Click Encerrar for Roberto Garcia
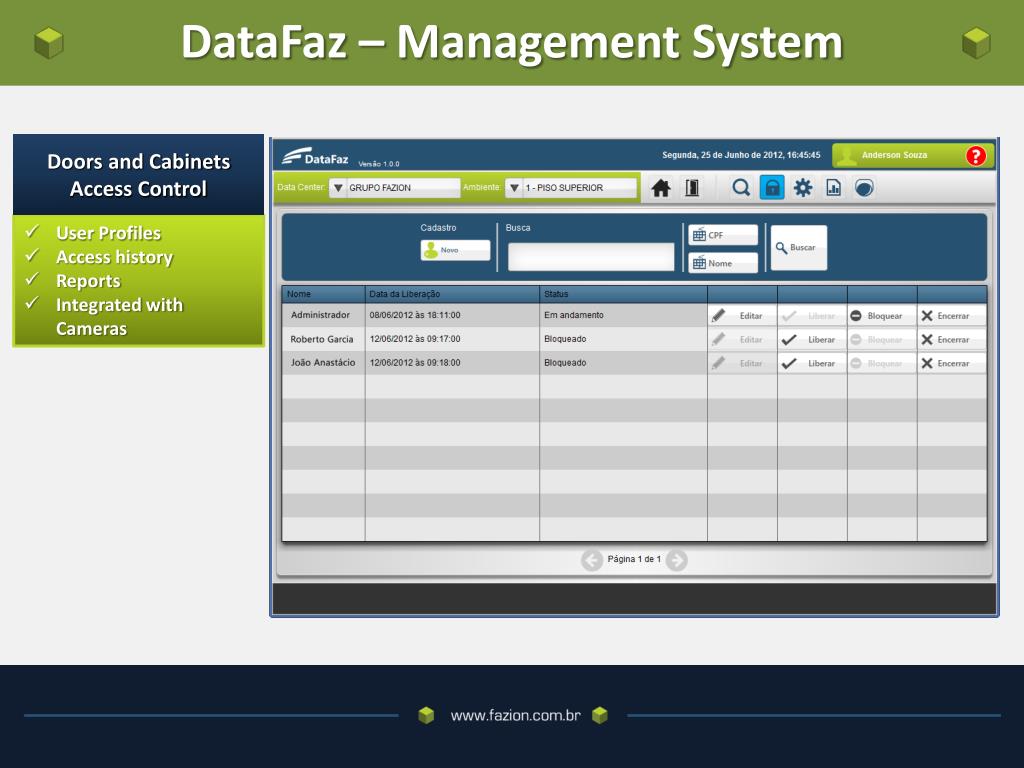 (952, 340)
